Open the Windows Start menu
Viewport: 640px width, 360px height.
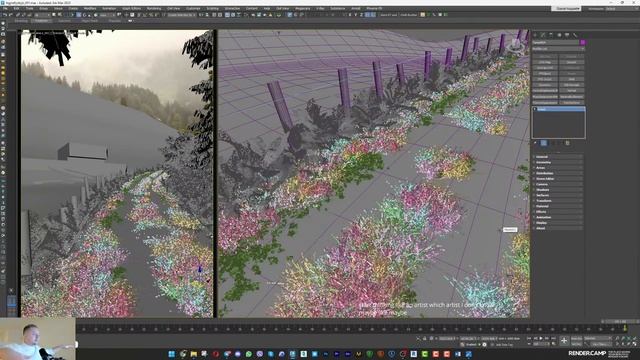coord(172,354)
